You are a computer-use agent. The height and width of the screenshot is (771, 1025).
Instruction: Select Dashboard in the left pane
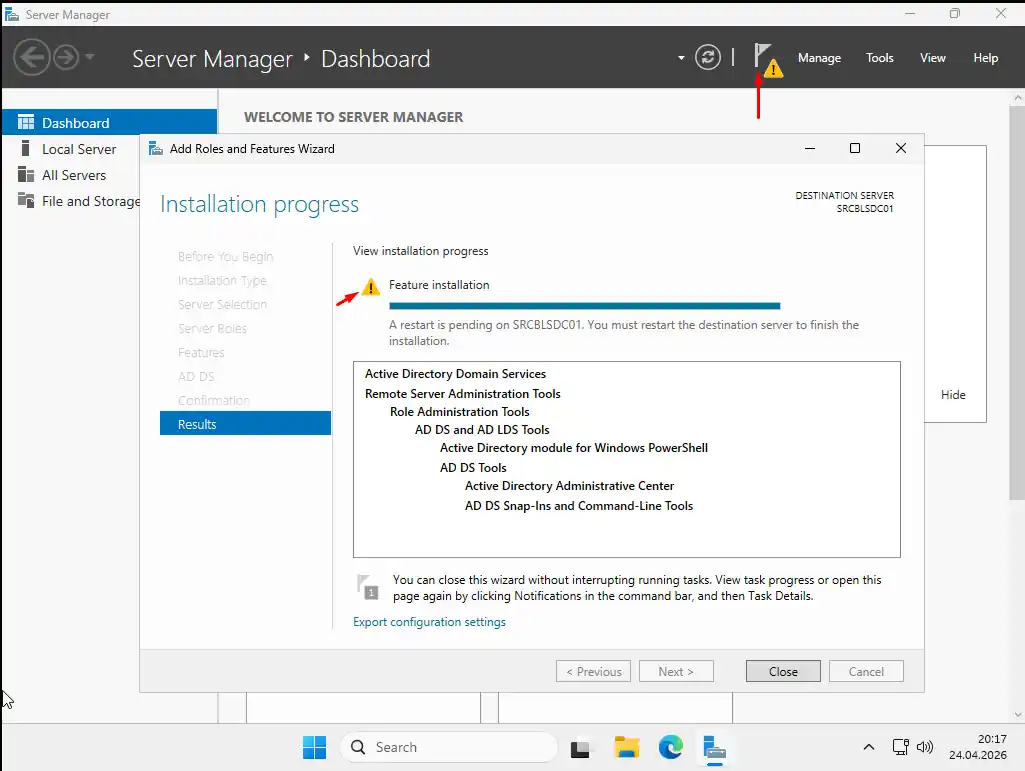tap(109, 122)
